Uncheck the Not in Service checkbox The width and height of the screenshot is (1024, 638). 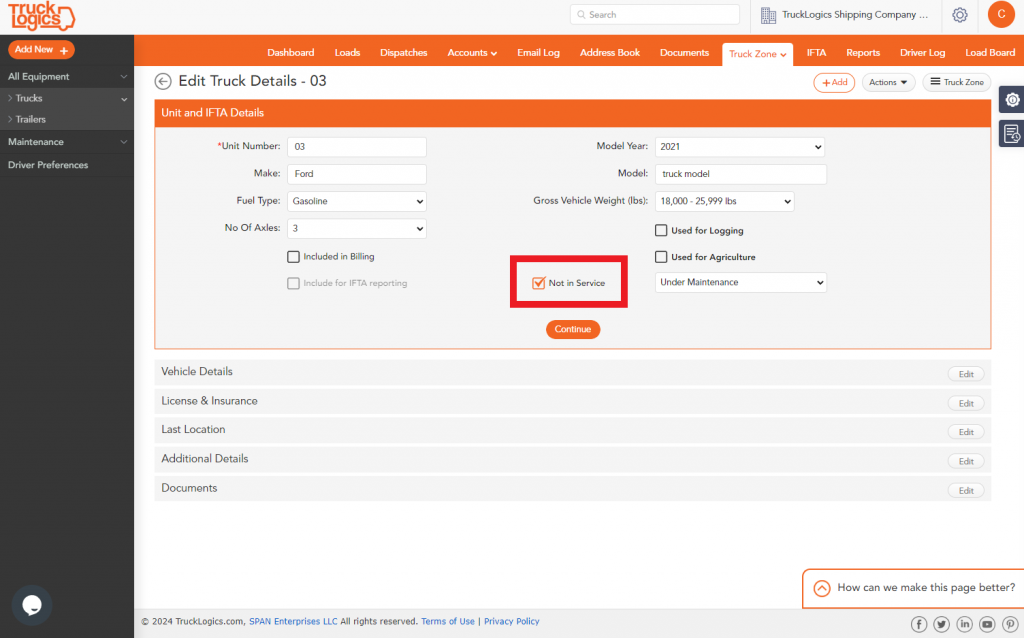pos(538,283)
